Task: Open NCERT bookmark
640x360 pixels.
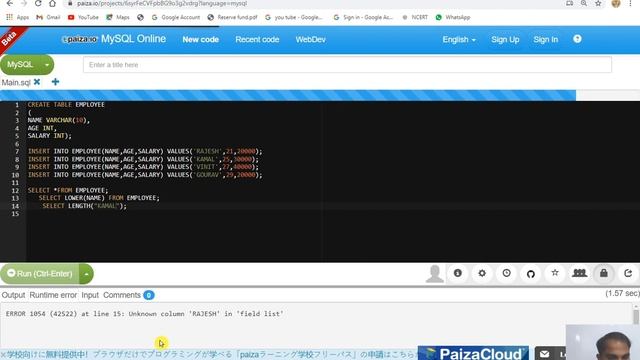Action: click(x=415, y=17)
